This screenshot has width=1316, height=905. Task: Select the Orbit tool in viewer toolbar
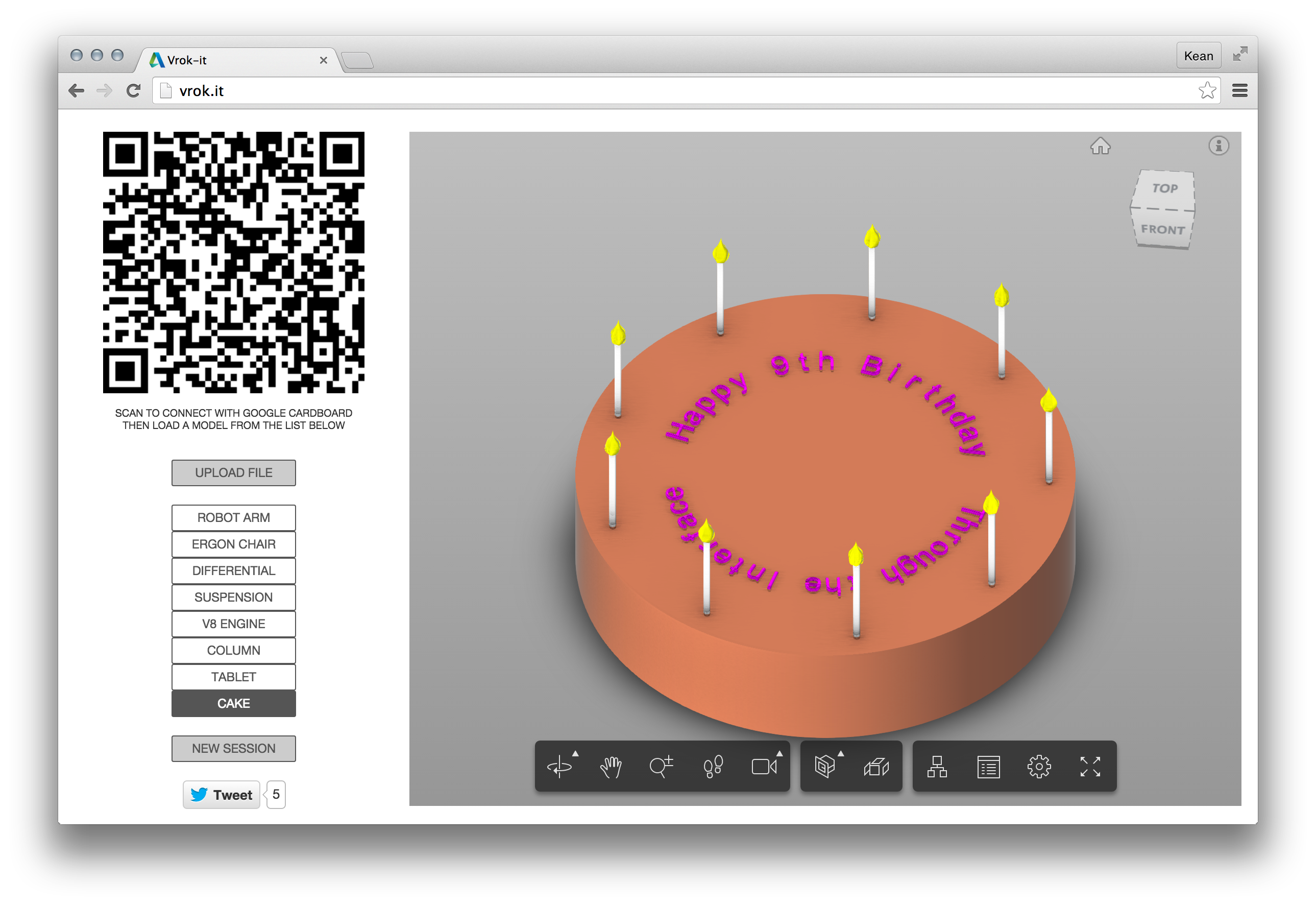[x=559, y=767]
